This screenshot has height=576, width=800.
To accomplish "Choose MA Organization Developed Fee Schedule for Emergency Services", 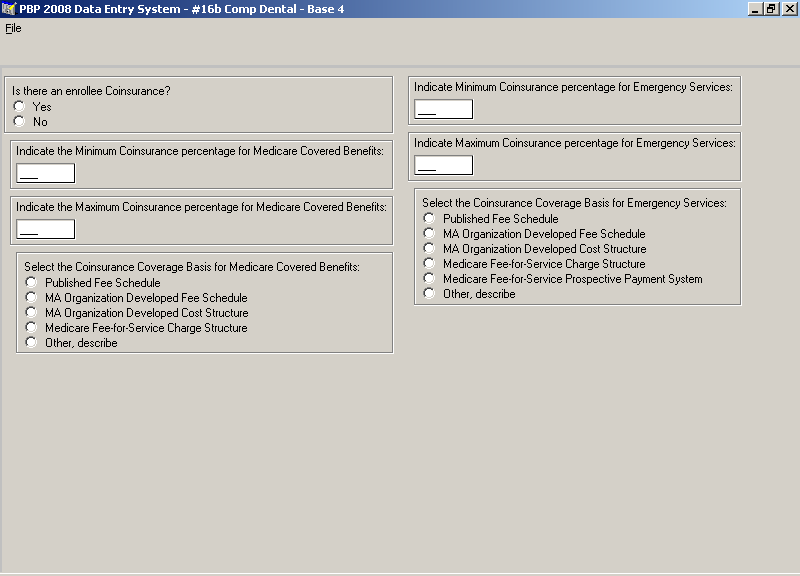I will [429, 233].
